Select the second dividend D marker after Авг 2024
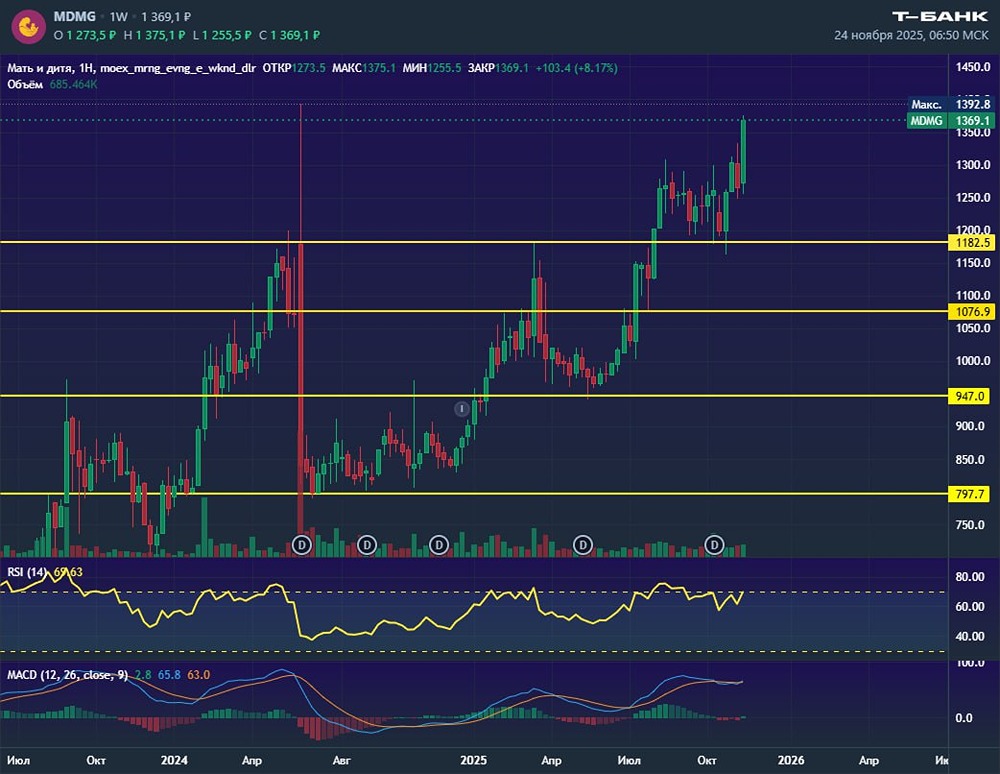This screenshot has width=1000, height=774. coord(367,545)
